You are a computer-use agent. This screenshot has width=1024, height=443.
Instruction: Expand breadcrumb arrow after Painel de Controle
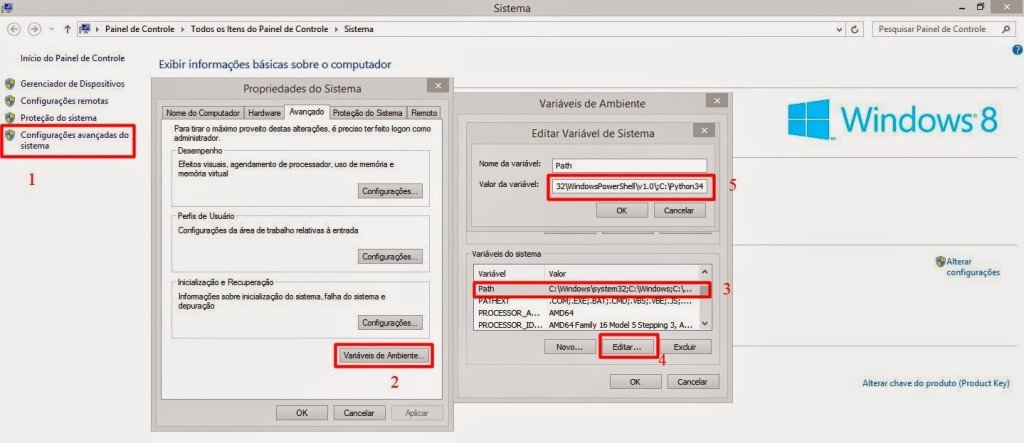click(x=183, y=29)
